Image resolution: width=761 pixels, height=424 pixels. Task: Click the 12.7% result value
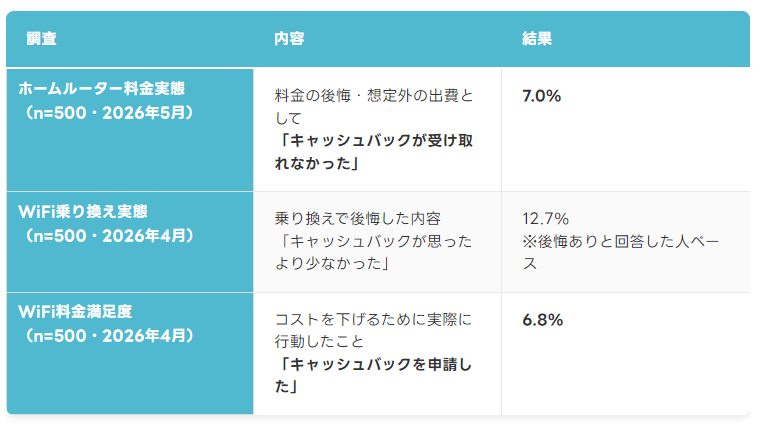click(x=546, y=219)
